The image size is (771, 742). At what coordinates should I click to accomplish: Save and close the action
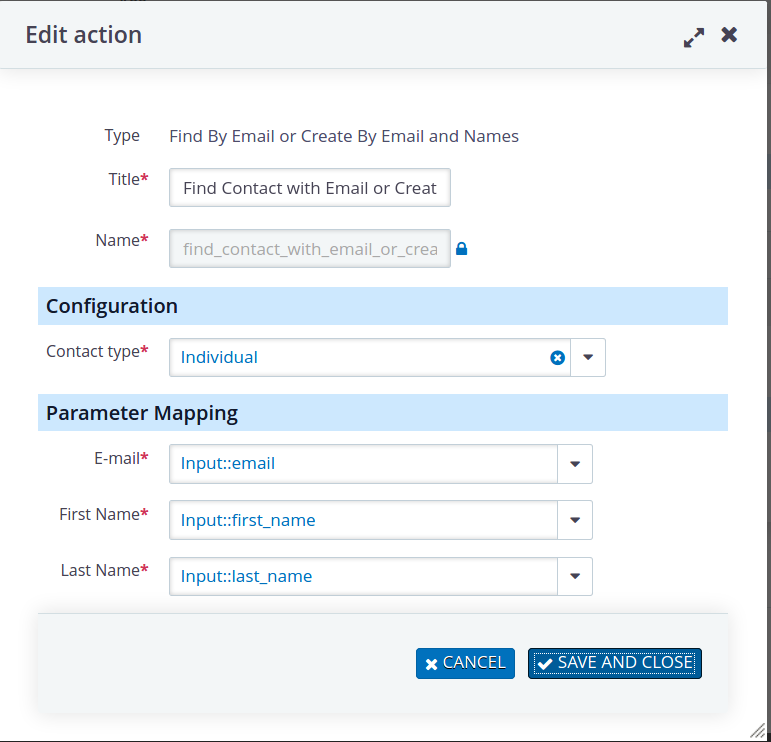615,663
